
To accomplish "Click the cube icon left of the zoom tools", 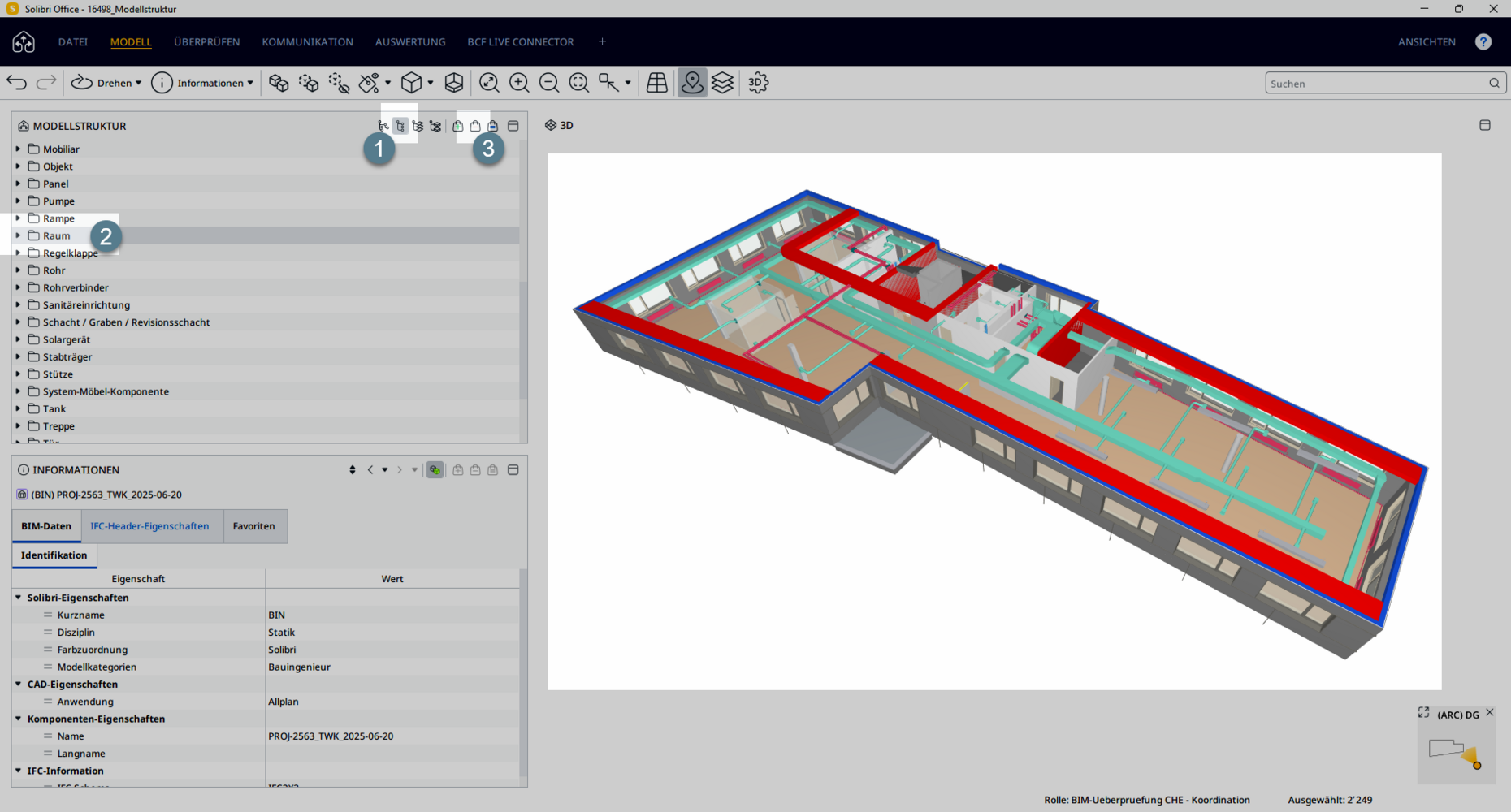I will tap(454, 83).
